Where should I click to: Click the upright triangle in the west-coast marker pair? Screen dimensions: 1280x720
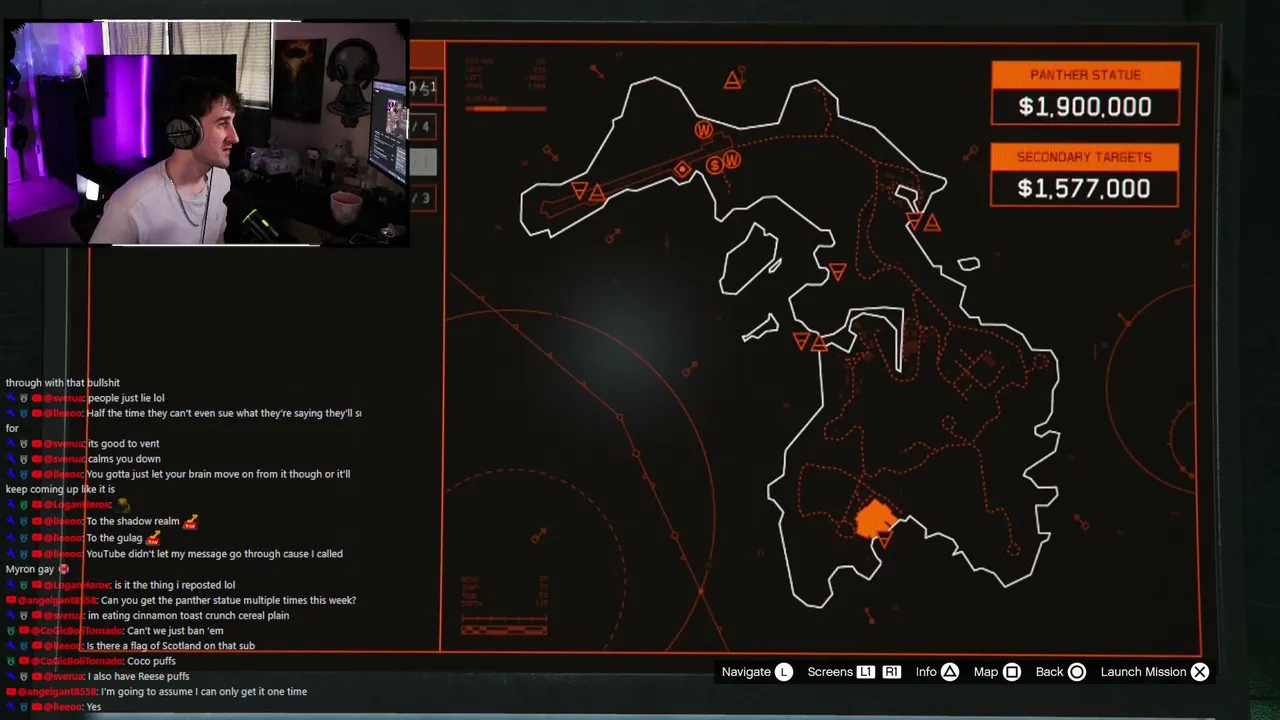819,344
